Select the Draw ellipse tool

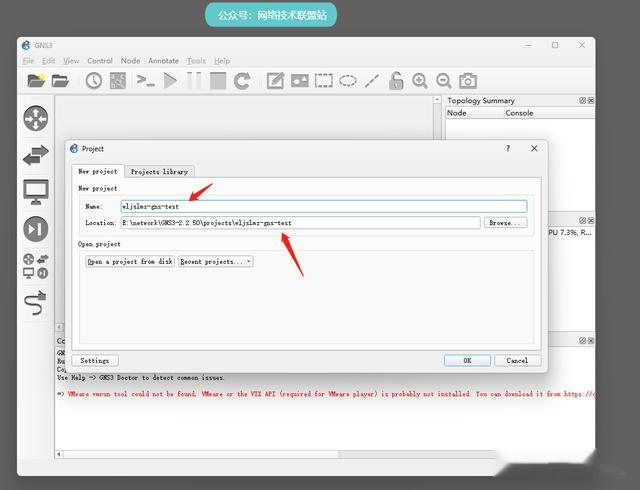coord(348,80)
